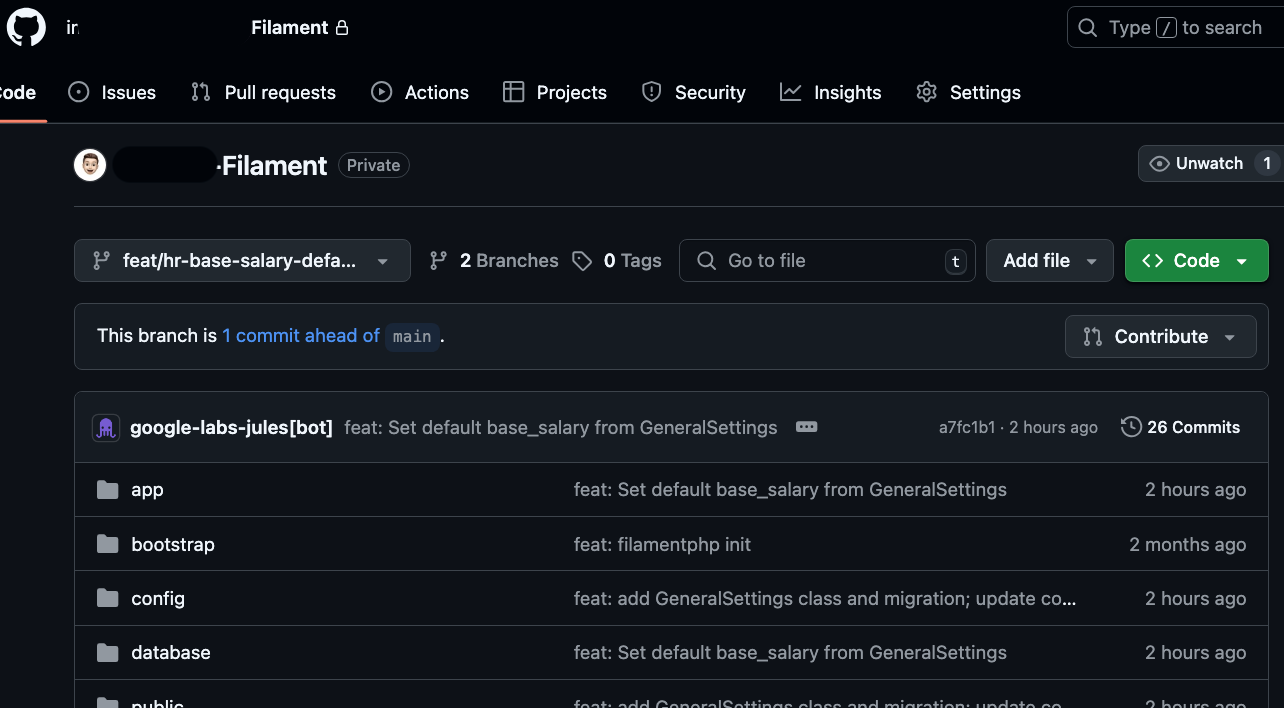Open the branch selector dropdown
This screenshot has width=1284, height=708.
pyautogui.click(x=242, y=261)
